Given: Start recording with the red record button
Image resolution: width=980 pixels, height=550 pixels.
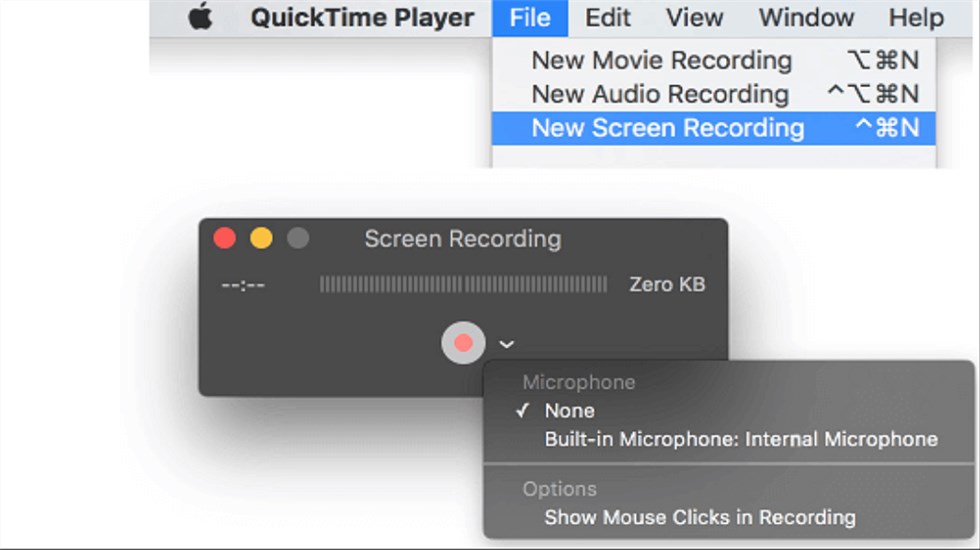Looking at the screenshot, I should click(x=463, y=342).
